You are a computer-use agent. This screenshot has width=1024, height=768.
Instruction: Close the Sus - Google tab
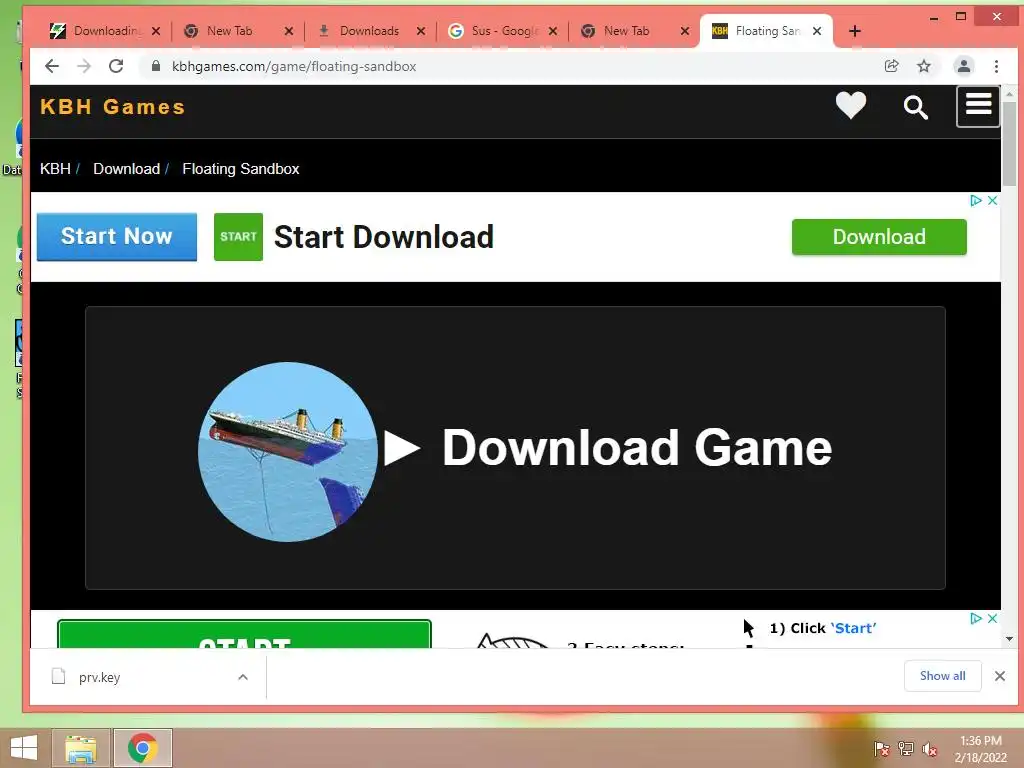[553, 31]
